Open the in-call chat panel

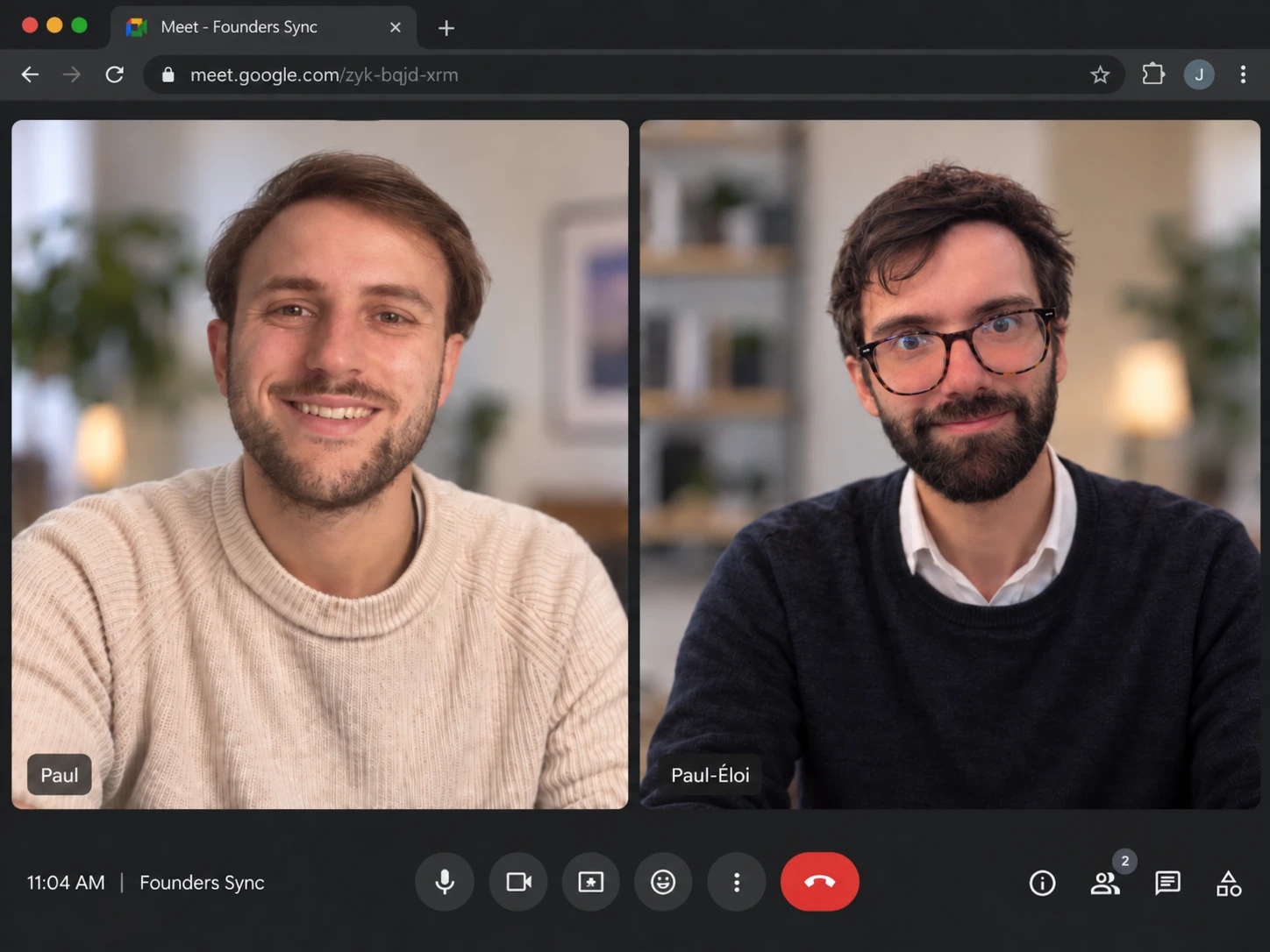tap(1167, 883)
